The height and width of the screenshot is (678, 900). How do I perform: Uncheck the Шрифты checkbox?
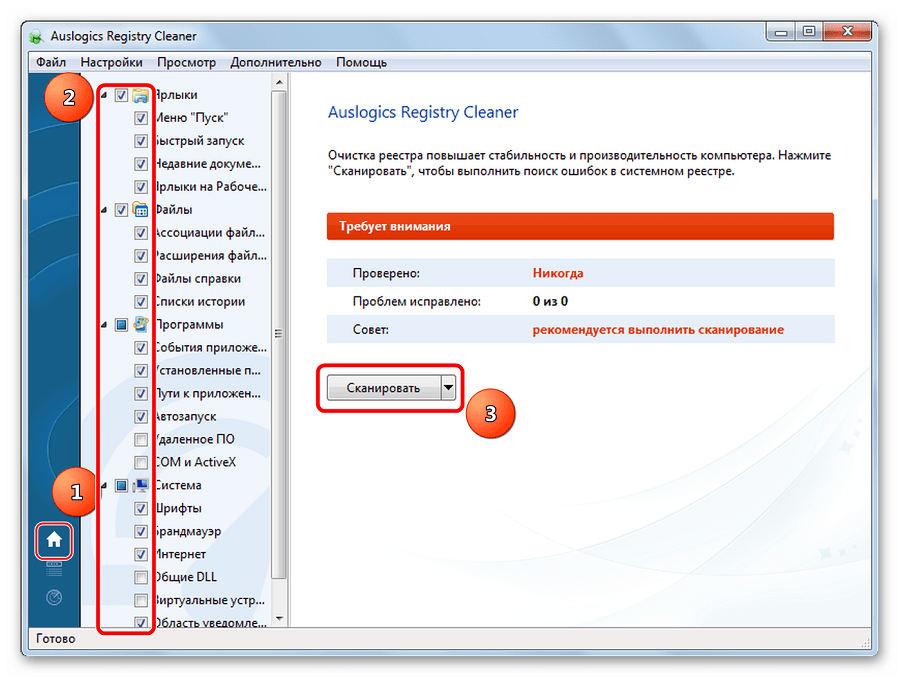click(x=141, y=509)
